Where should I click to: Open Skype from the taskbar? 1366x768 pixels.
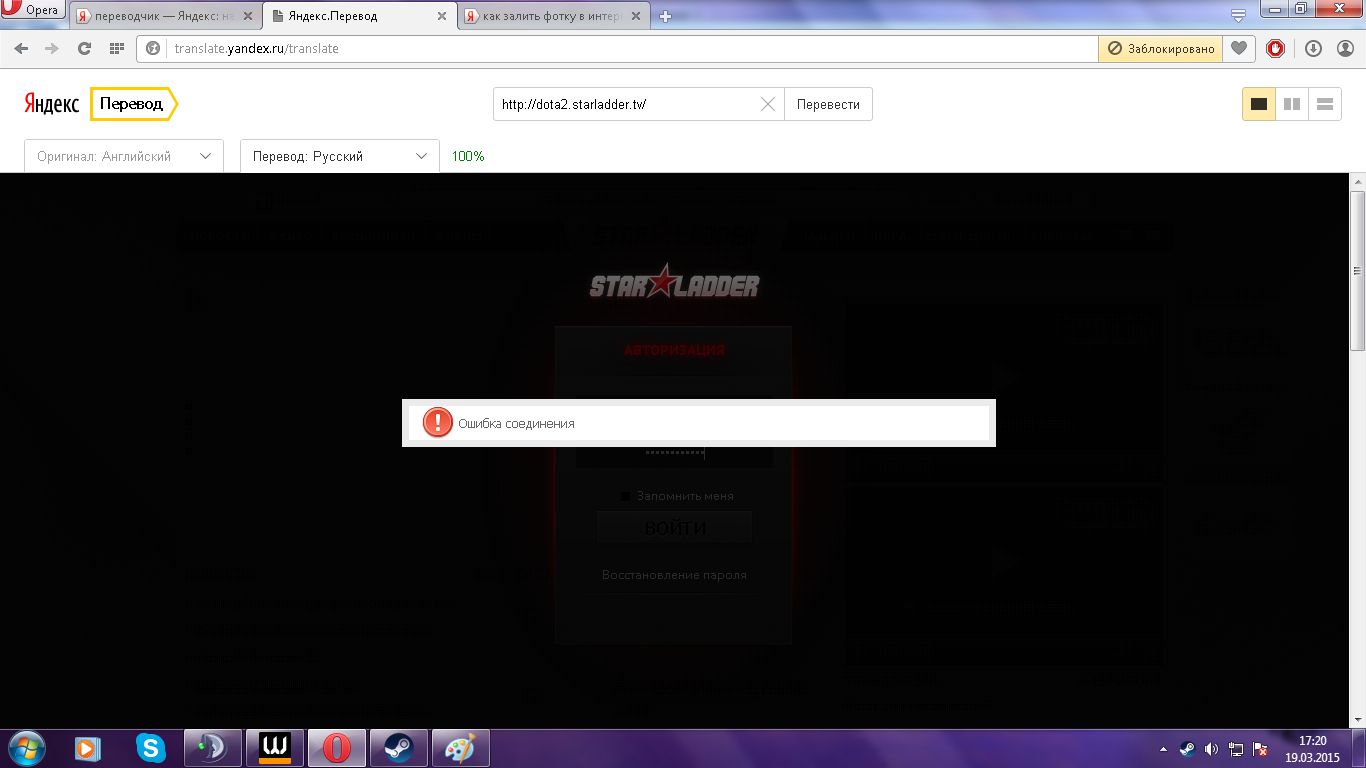(151, 748)
